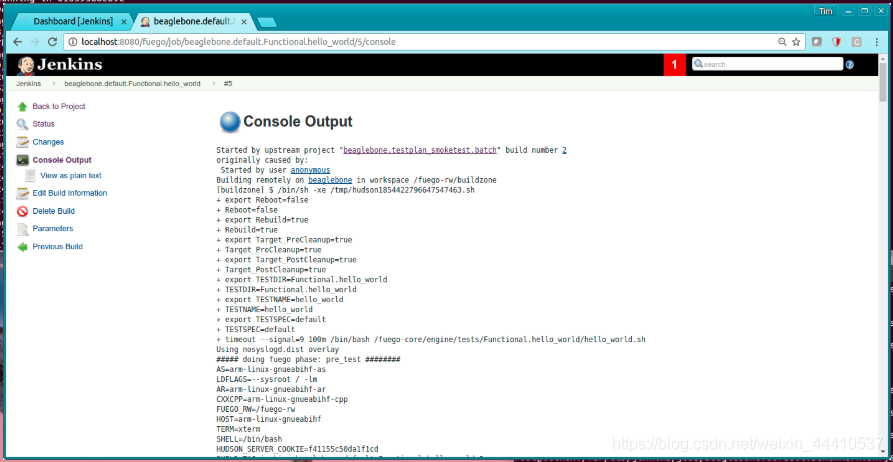Click the #5 build breadcrumb
893x462 pixels.
pos(228,84)
